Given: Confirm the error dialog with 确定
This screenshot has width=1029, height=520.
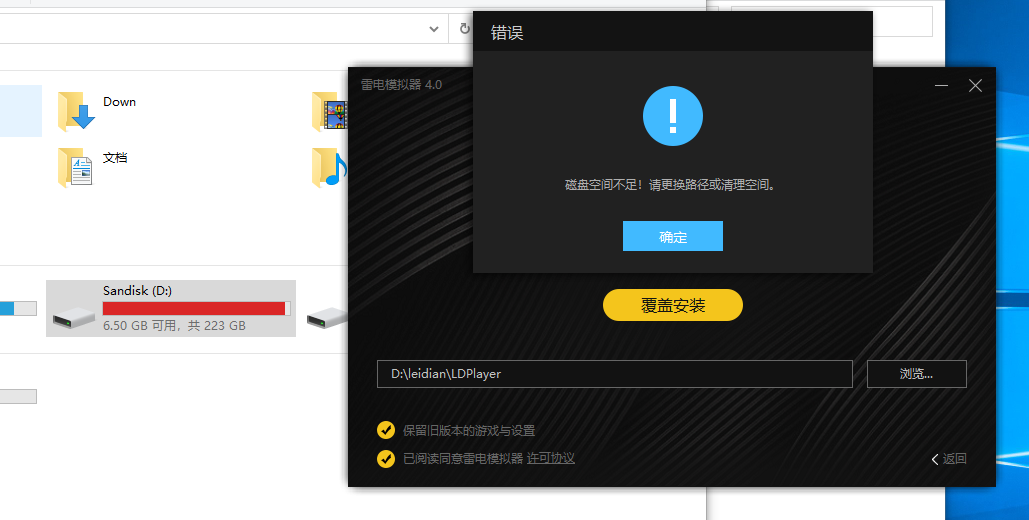Looking at the screenshot, I should pyautogui.click(x=673, y=236).
